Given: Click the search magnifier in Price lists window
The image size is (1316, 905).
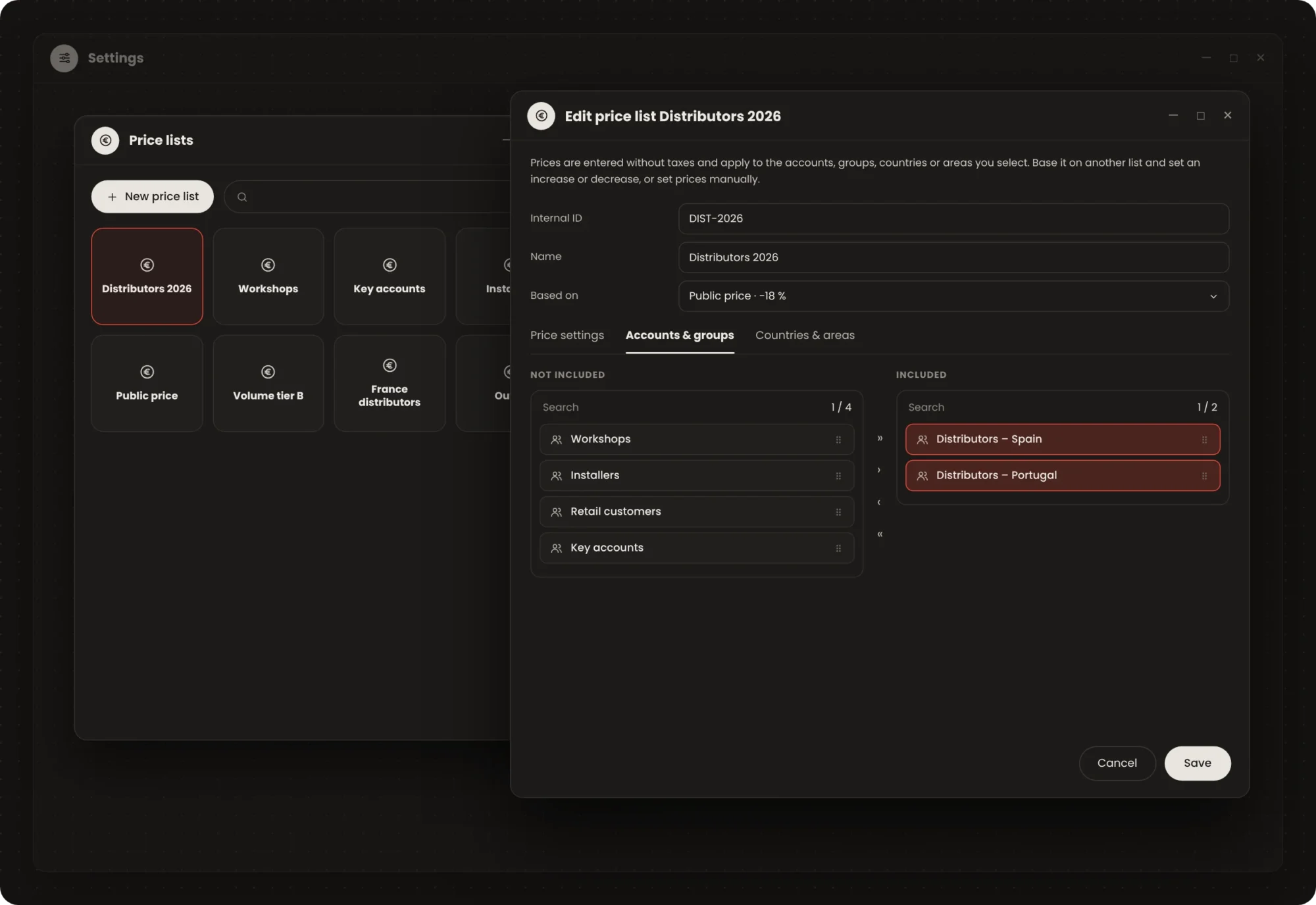Looking at the screenshot, I should [x=242, y=197].
